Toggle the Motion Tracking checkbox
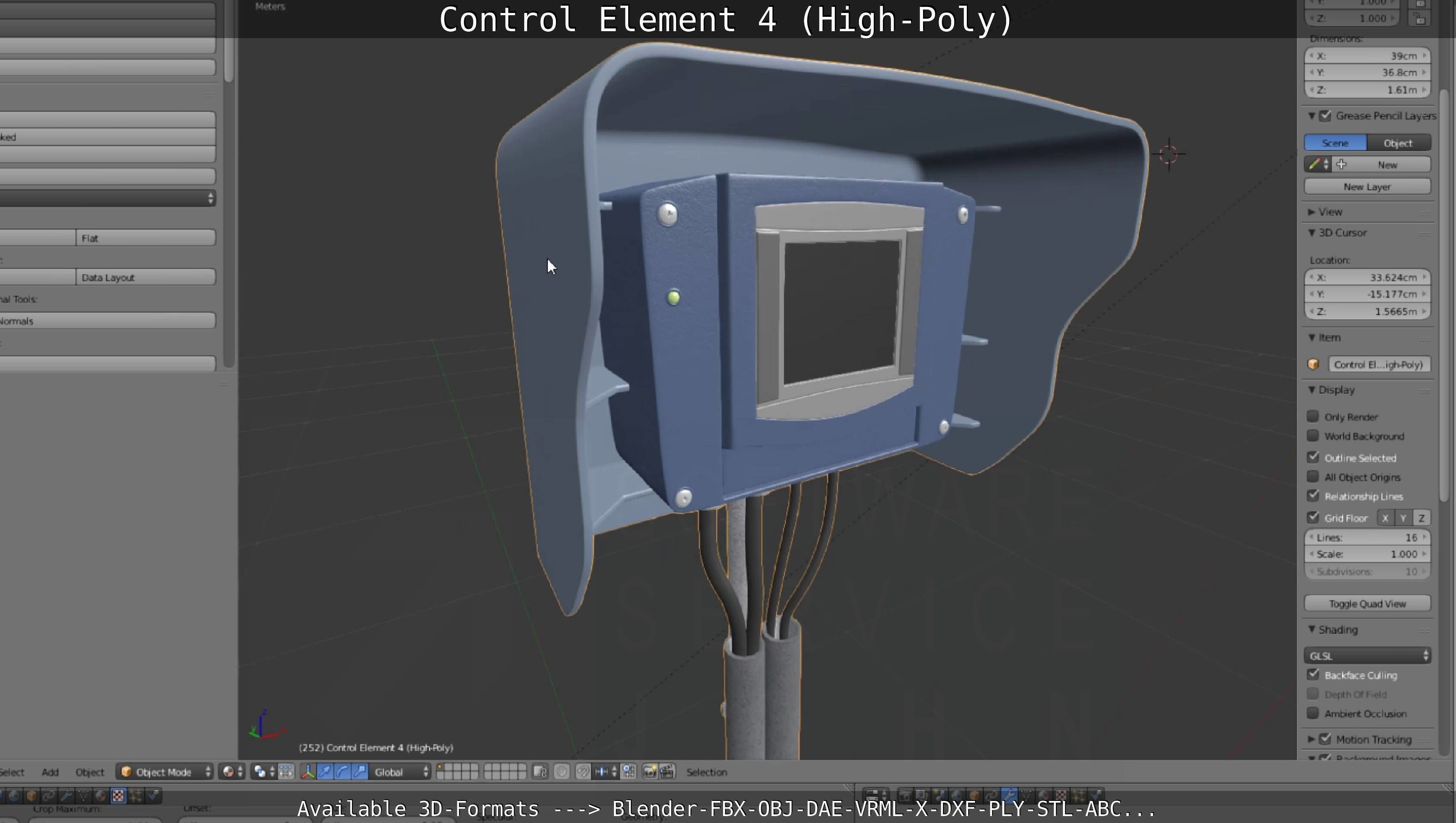Image resolution: width=1456 pixels, height=823 pixels. pos(1325,739)
